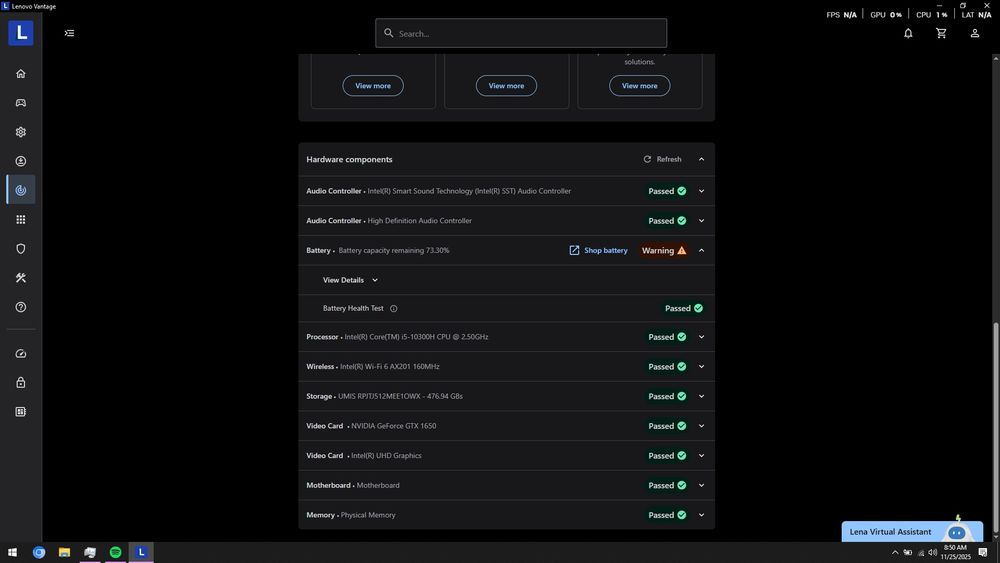Open notifications bell
Screen dimensions: 1000x563
pos(908,33)
